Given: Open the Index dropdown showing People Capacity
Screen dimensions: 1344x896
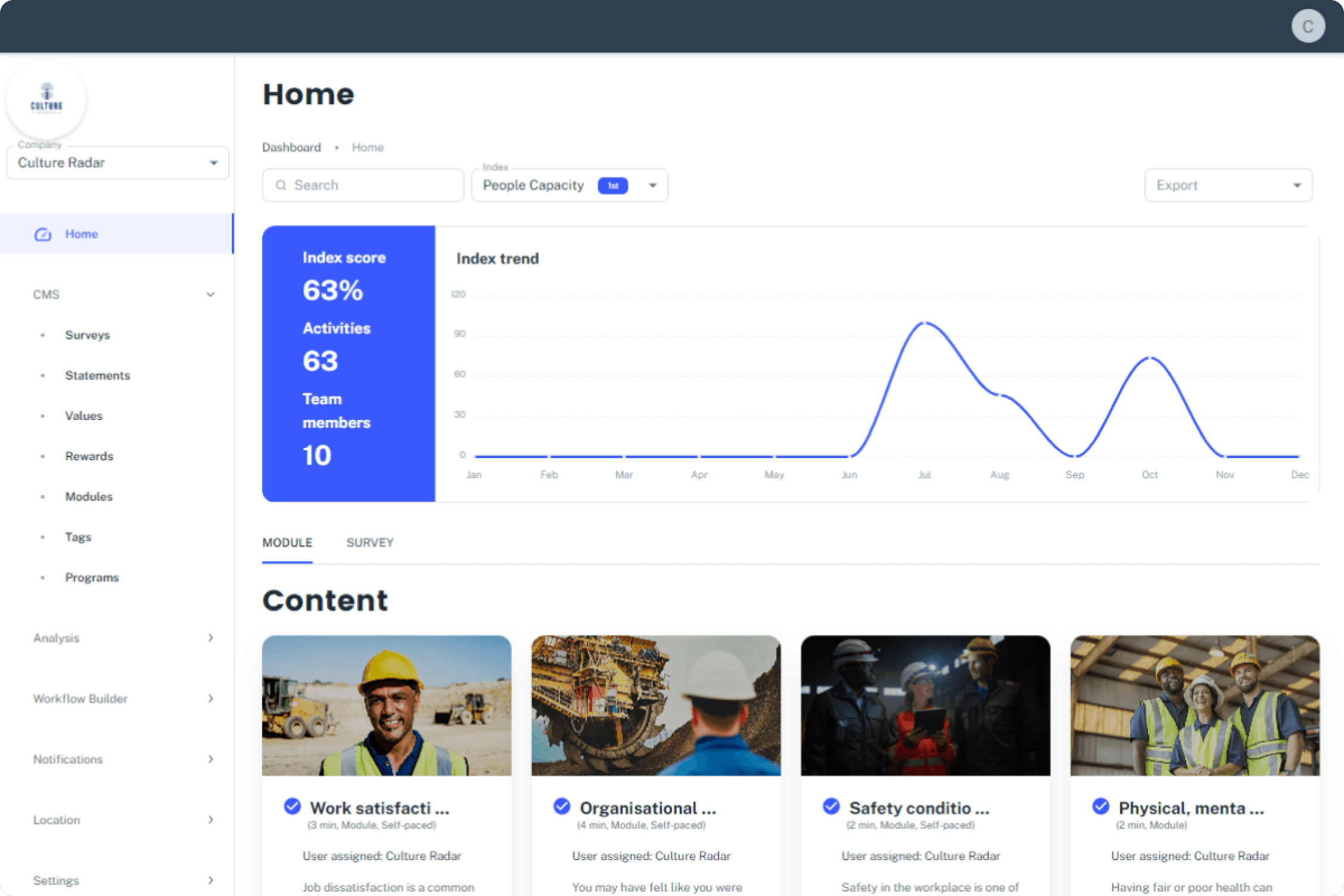Looking at the screenshot, I should click(652, 185).
